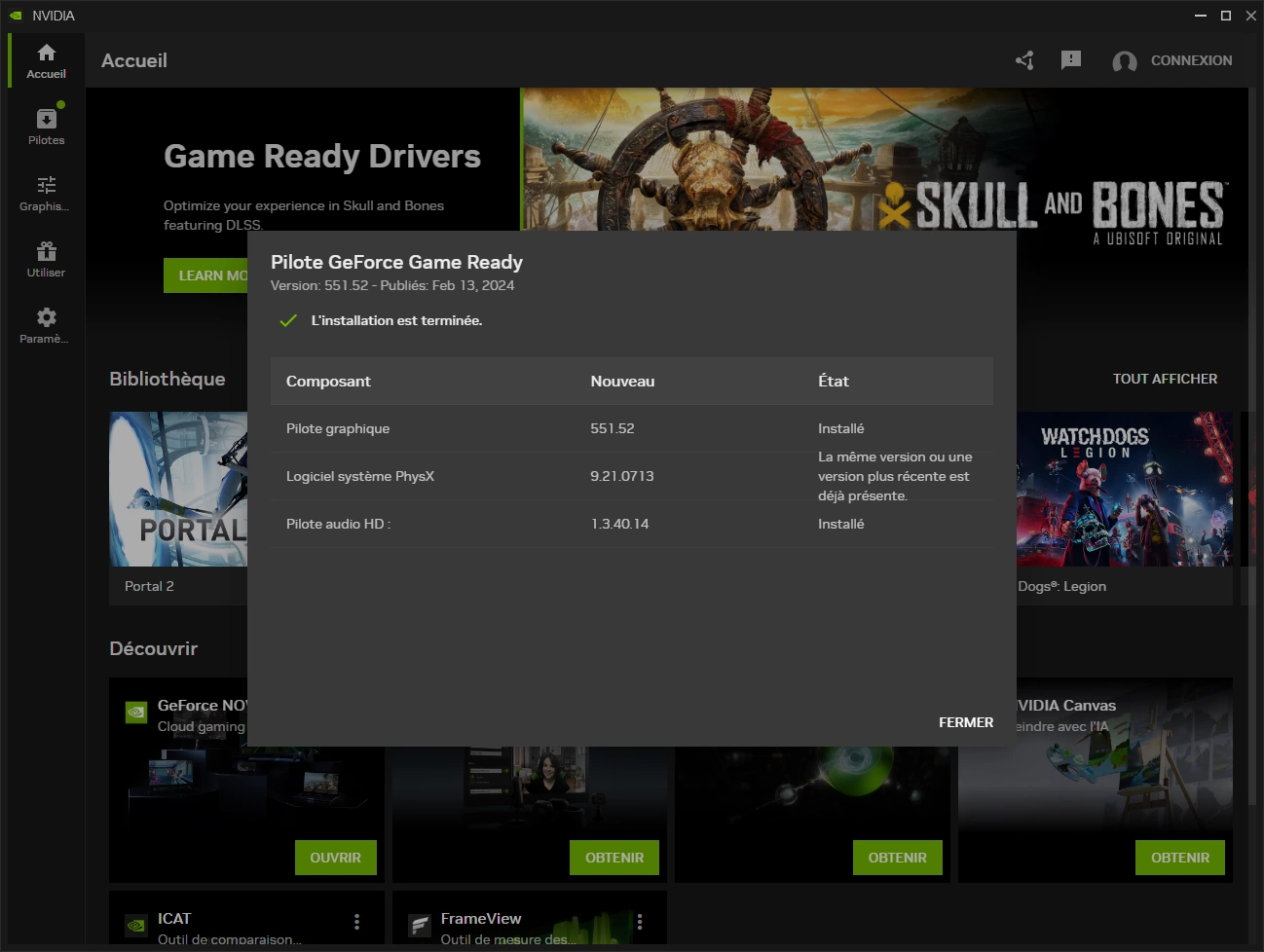
Task: Click the Version 551.52 publication date line
Action: [392, 285]
